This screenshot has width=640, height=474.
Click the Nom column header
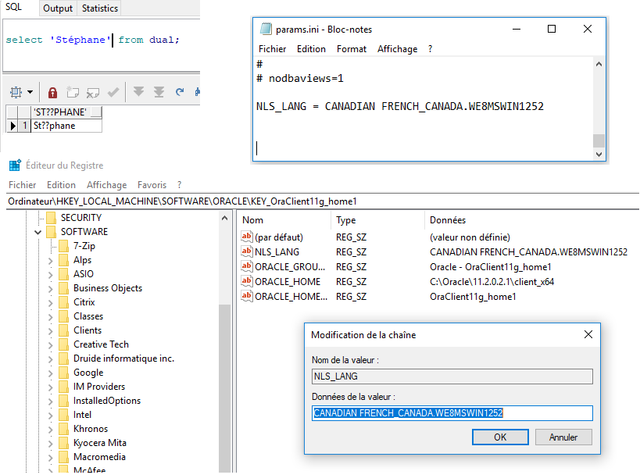click(253, 220)
